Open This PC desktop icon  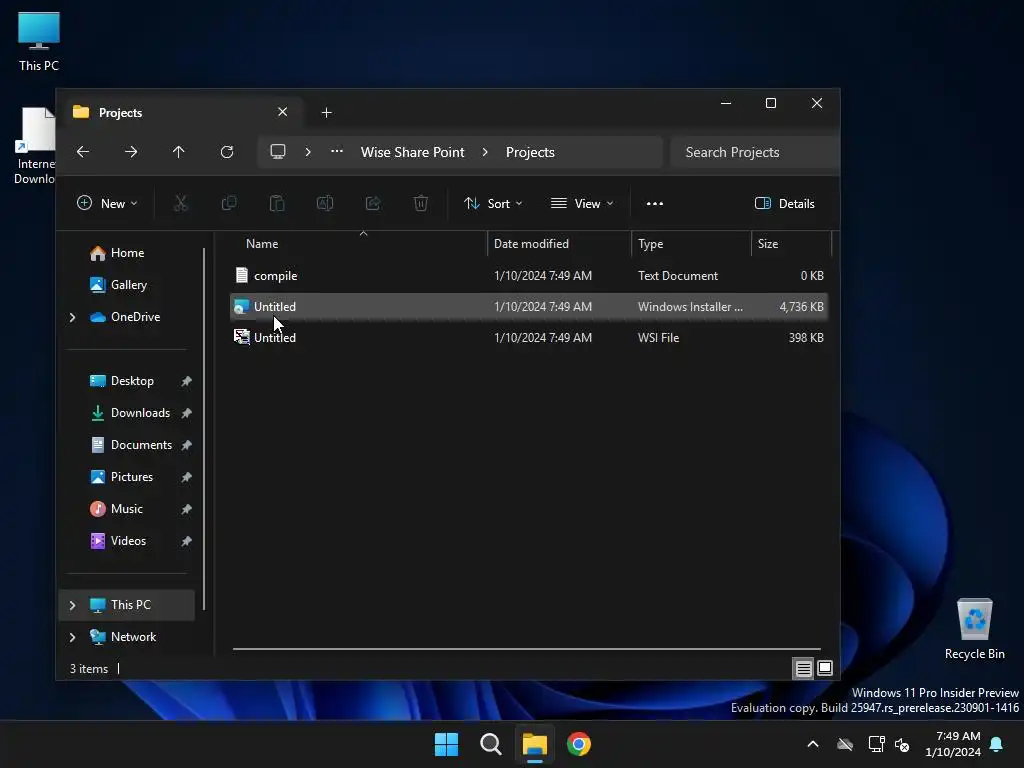39,42
